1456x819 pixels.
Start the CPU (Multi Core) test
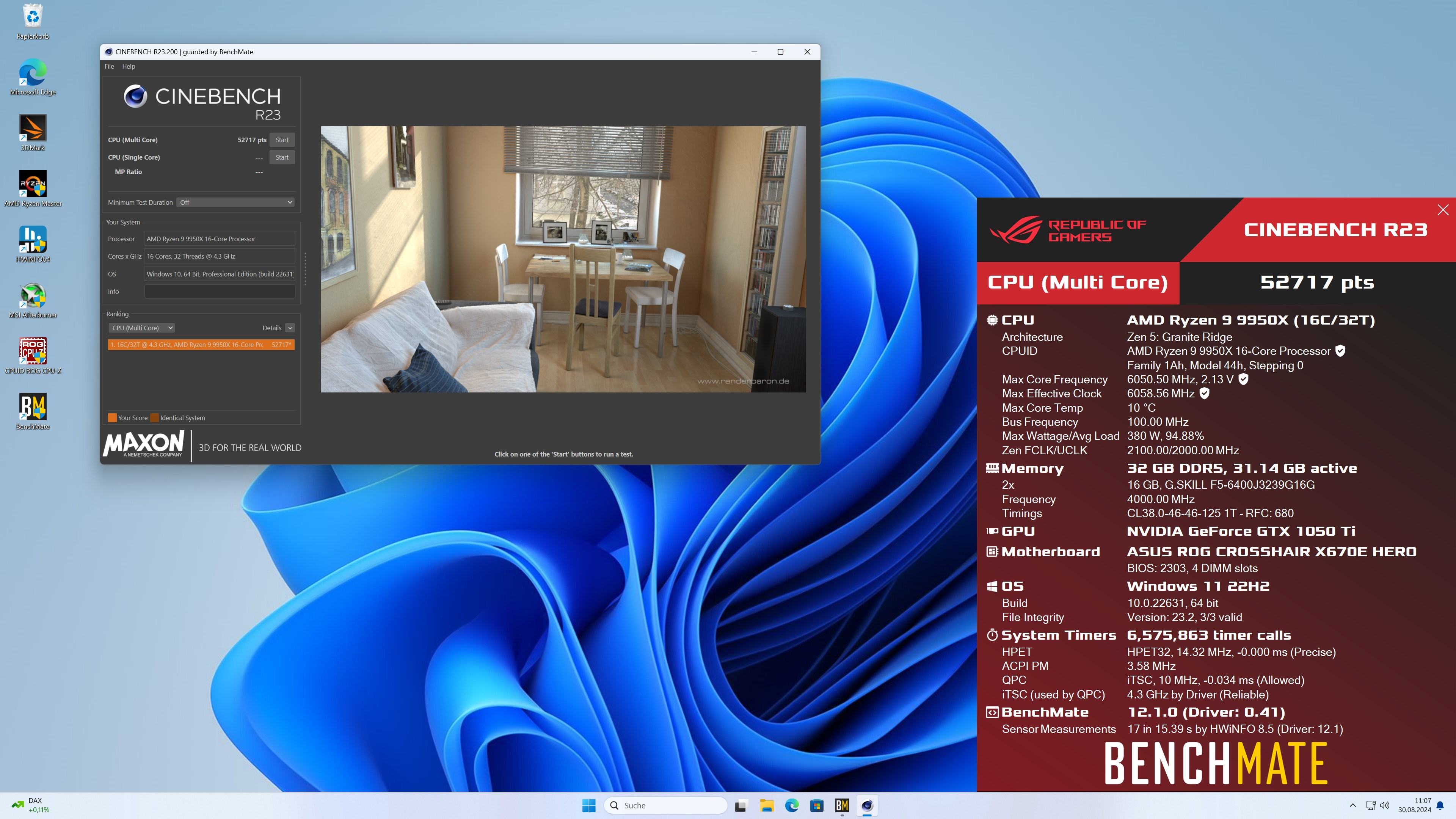[x=281, y=140]
